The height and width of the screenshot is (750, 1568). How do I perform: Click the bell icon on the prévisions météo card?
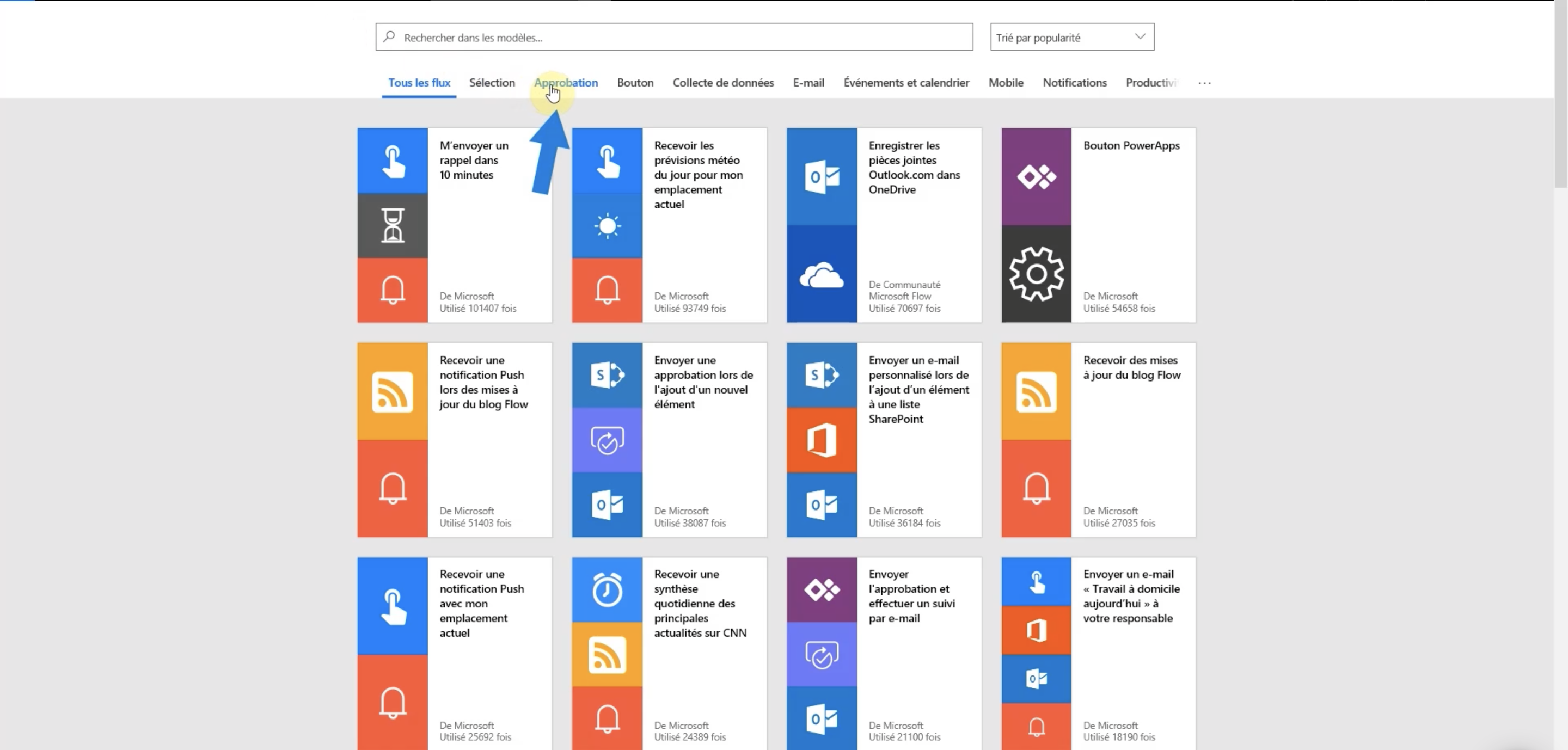point(608,290)
